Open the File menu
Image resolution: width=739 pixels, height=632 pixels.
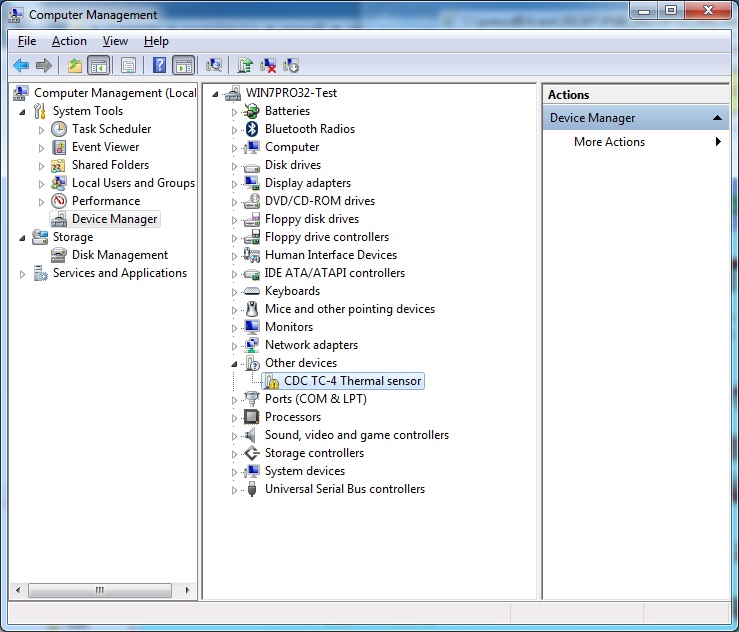pyautogui.click(x=27, y=41)
